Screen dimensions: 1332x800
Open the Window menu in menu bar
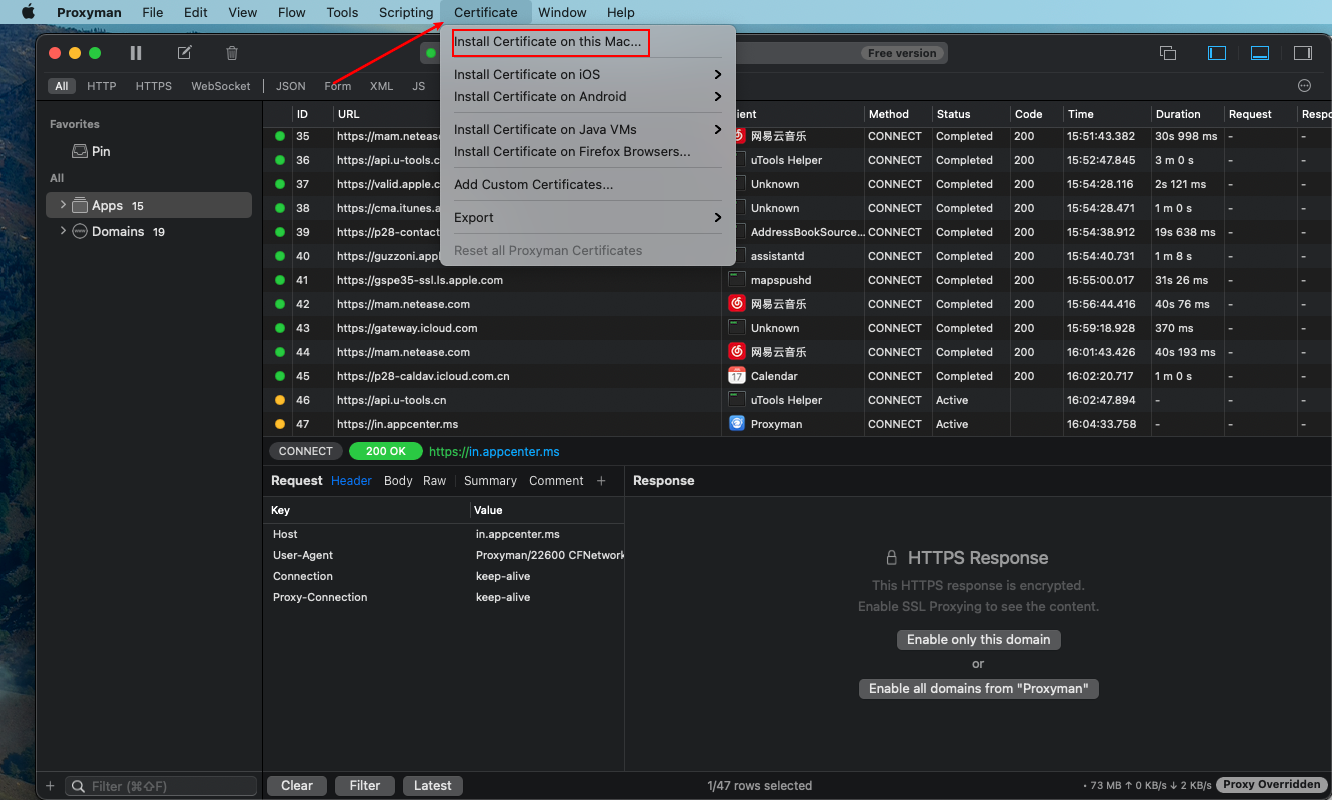[x=562, y=12]
